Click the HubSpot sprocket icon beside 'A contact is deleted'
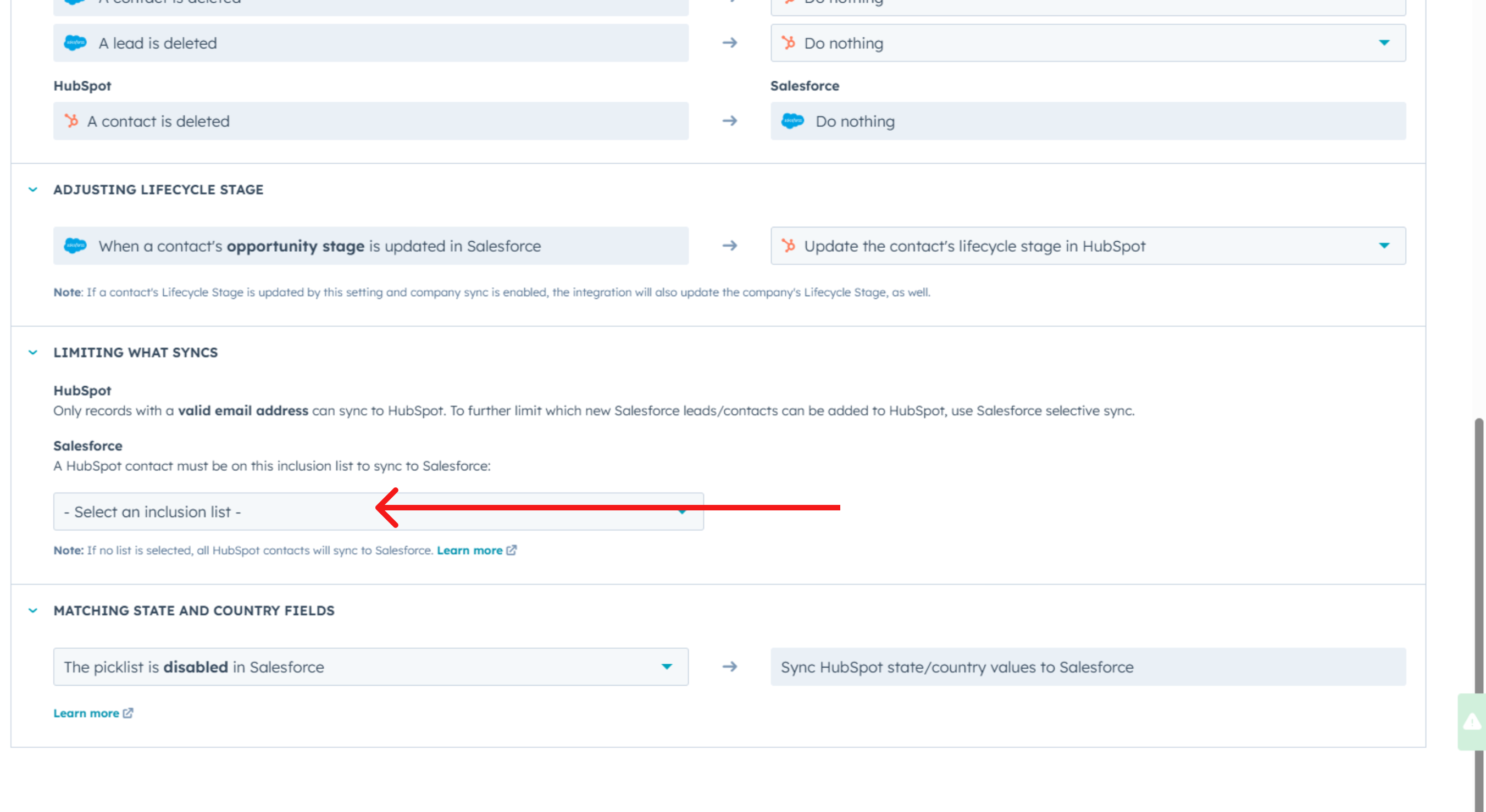 pyautogui.click(x=72, y=121)
